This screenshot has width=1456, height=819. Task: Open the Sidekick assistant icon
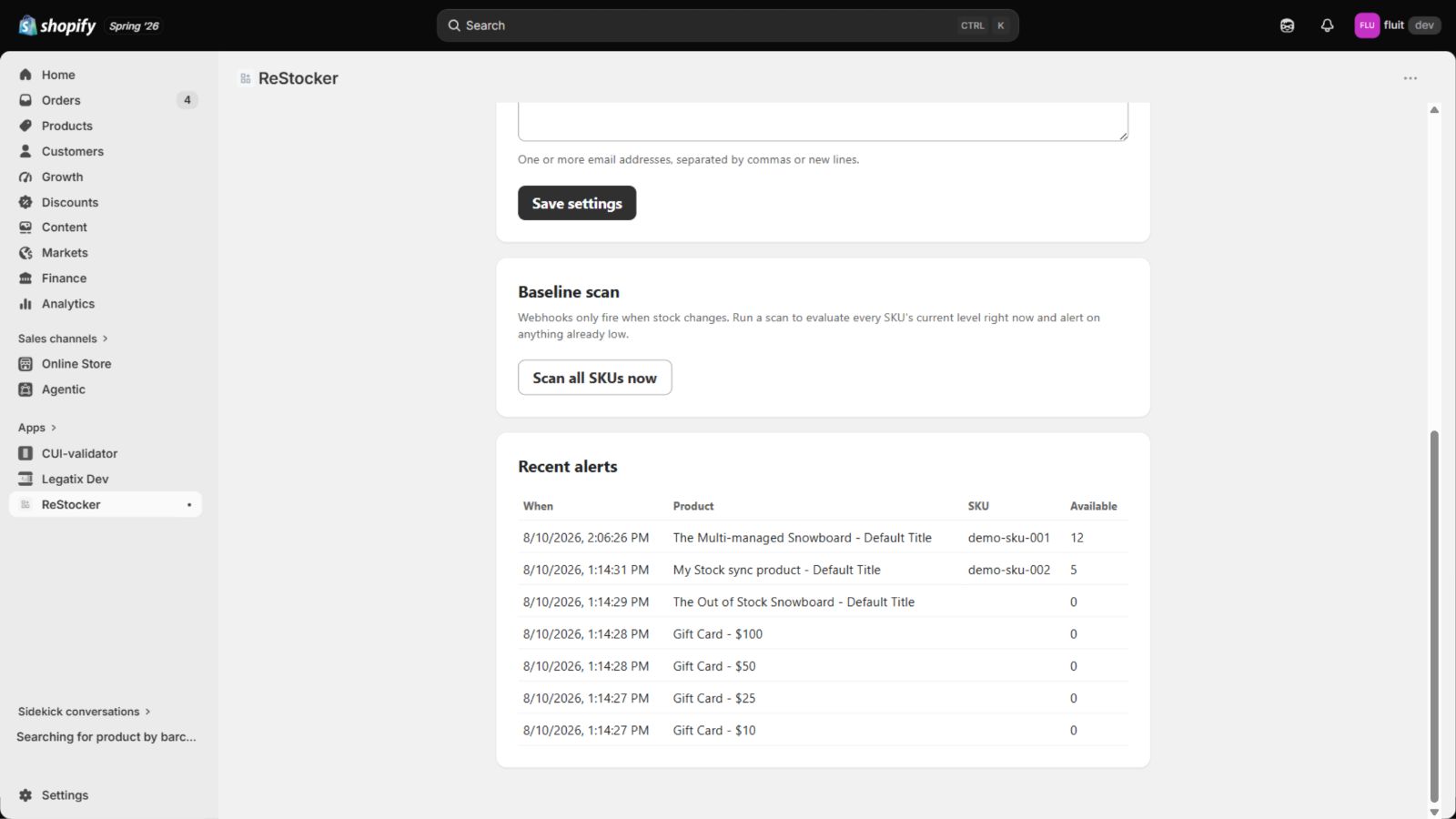[1287, 25]
